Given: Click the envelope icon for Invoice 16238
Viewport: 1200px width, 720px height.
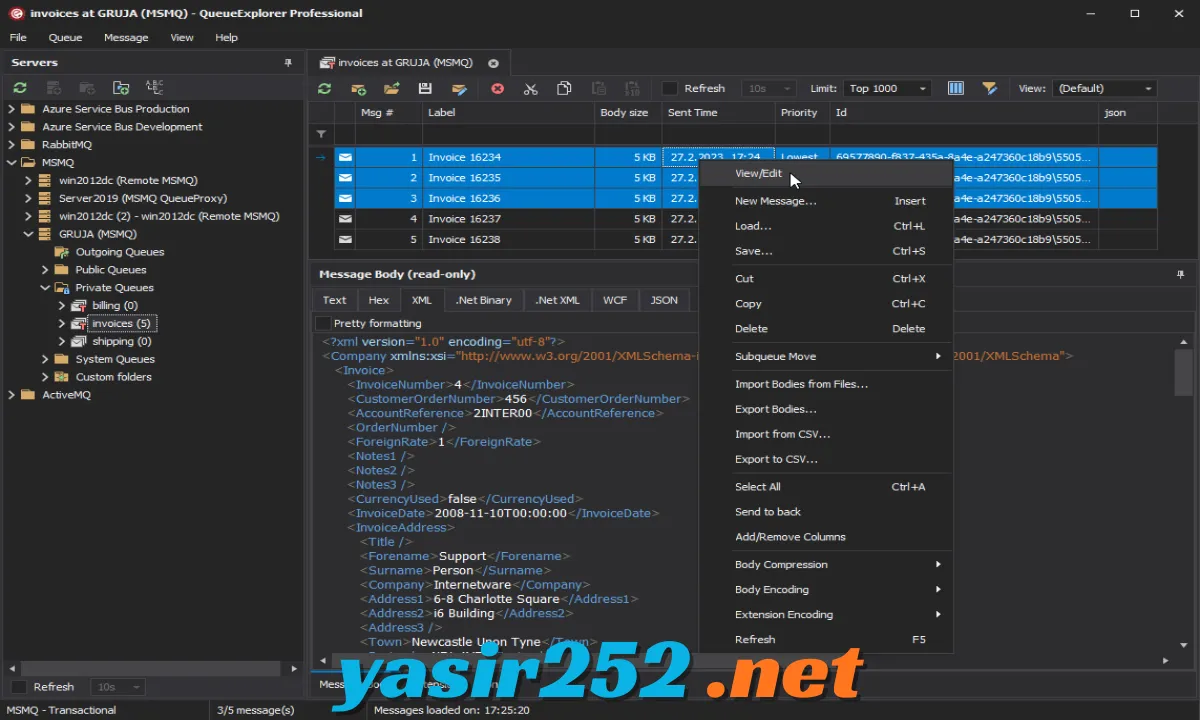Looking at the screenshot, I should click(345, 240).
